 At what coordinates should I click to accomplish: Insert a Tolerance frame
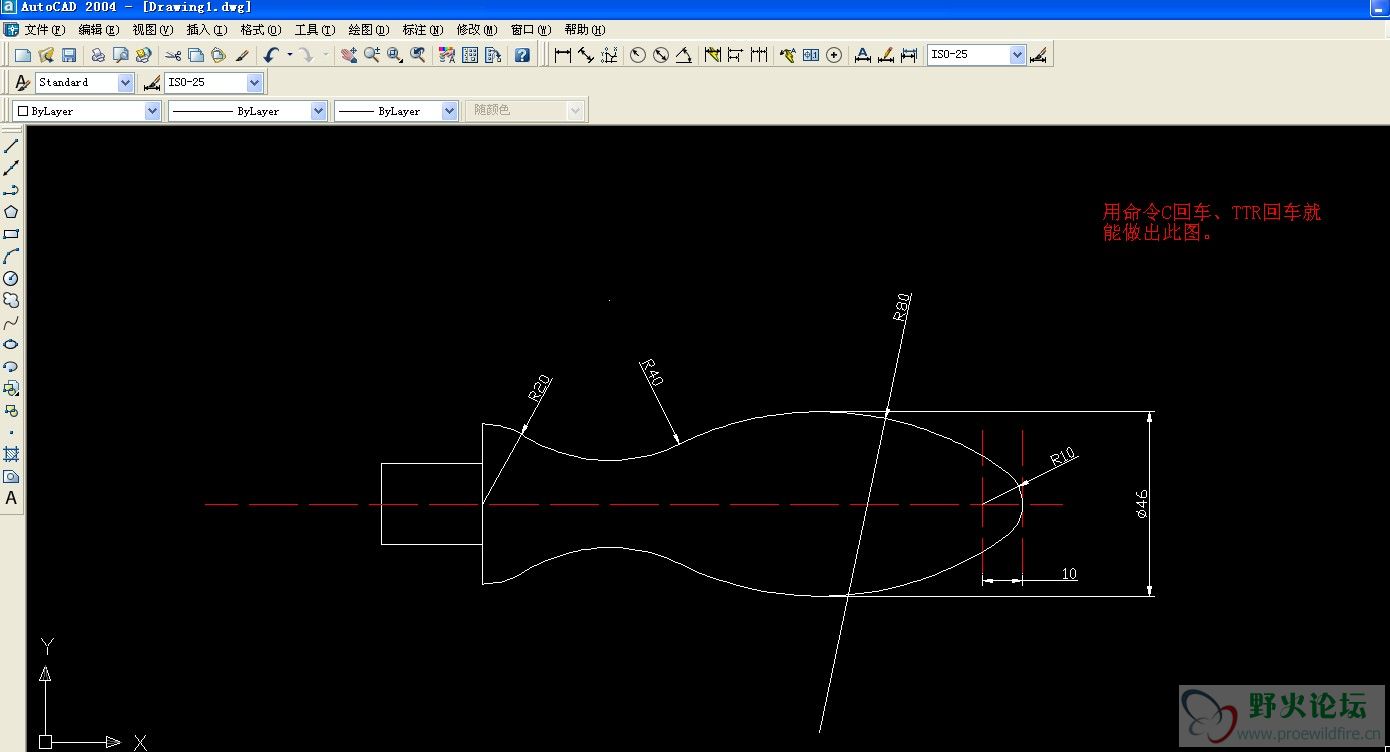(x=810, y=55)
